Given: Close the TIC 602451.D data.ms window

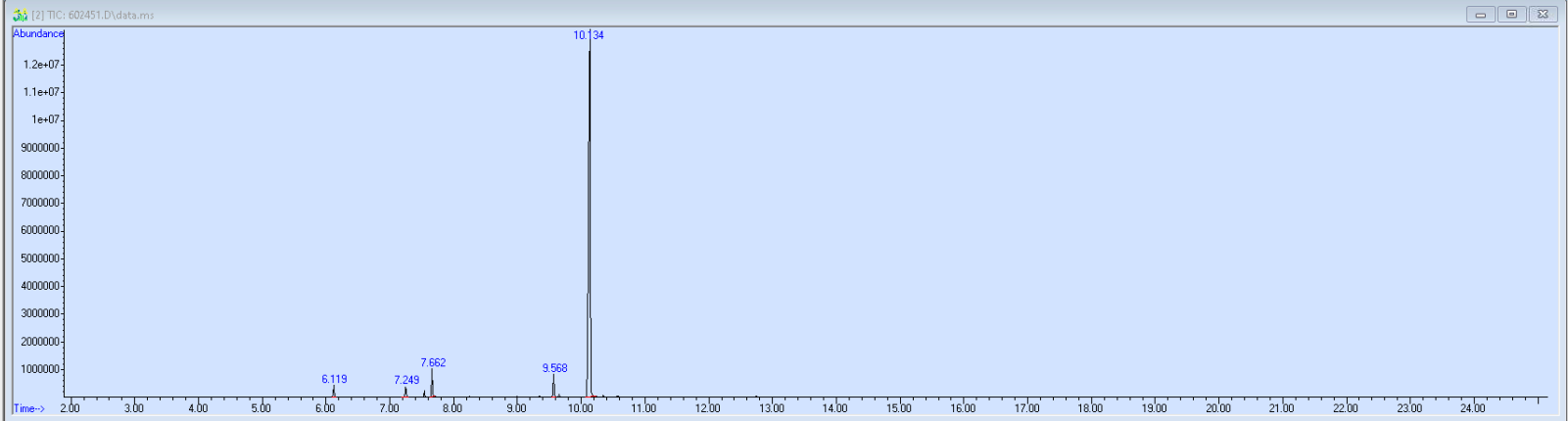Looking at the screenshot, I should [x=1543, y=15].
